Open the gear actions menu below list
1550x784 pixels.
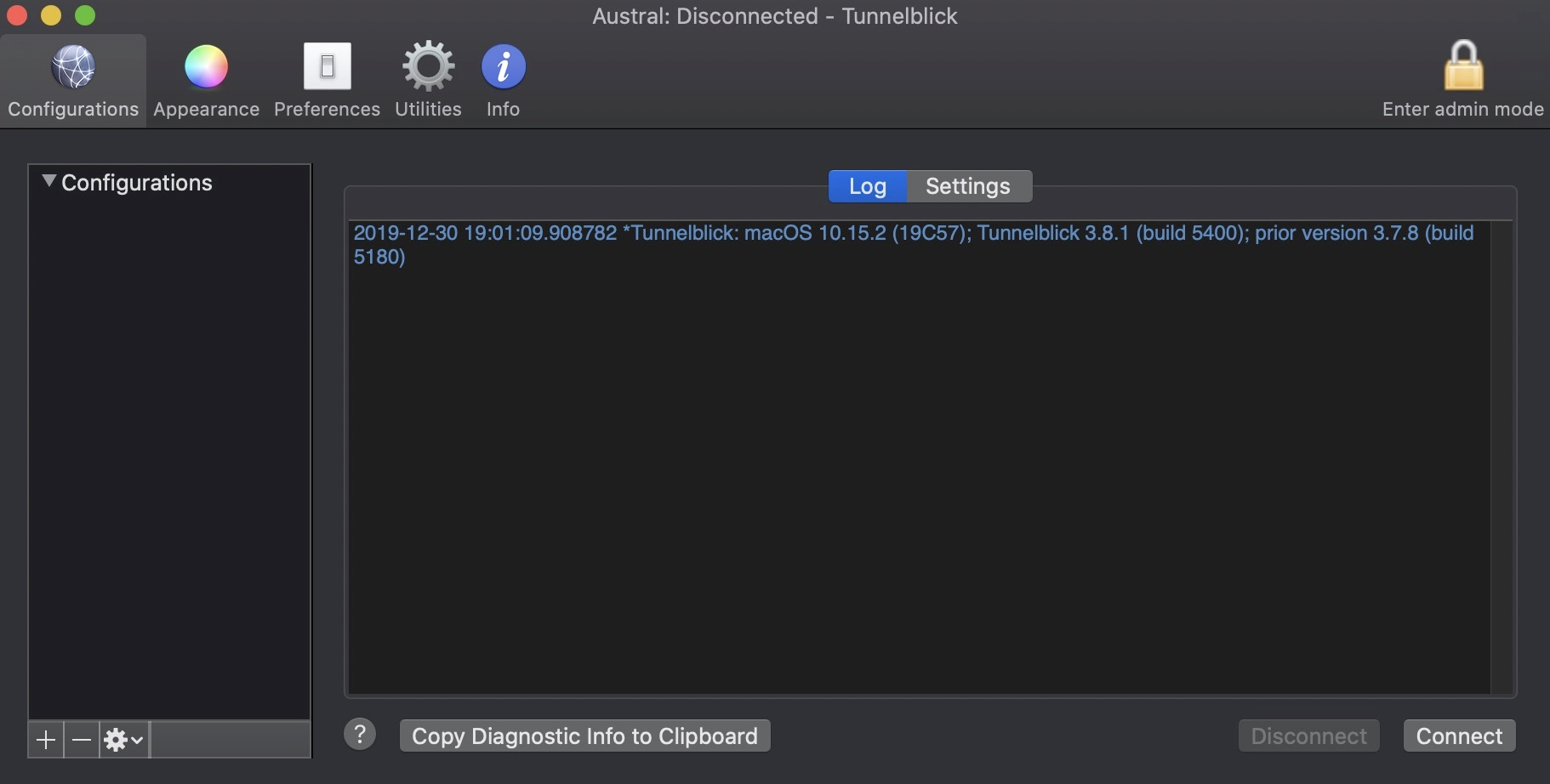[124, 740]
